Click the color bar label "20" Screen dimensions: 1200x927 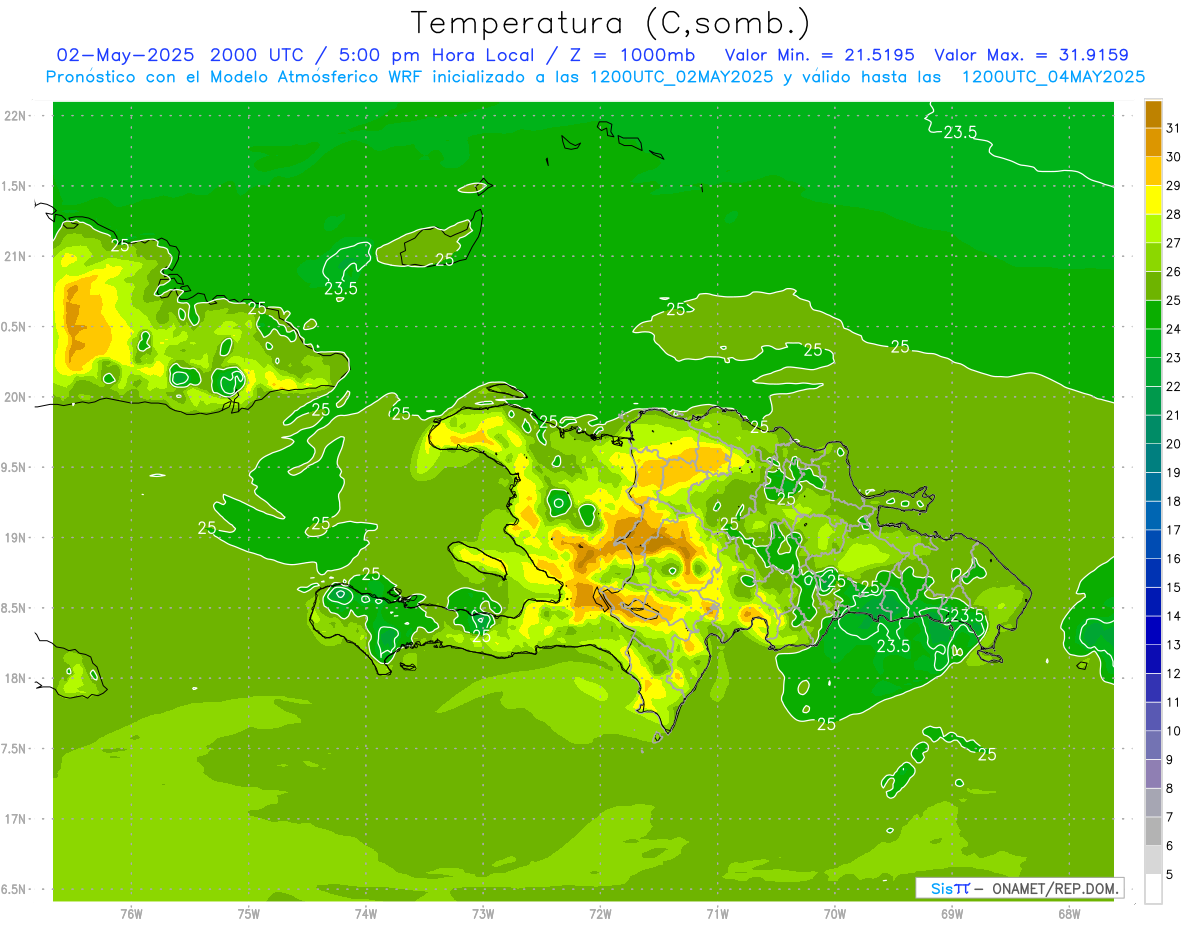1173,444
